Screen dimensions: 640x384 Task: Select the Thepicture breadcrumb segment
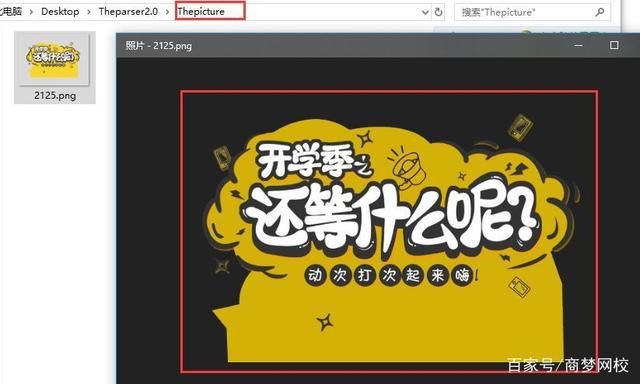tap(201, 11)
